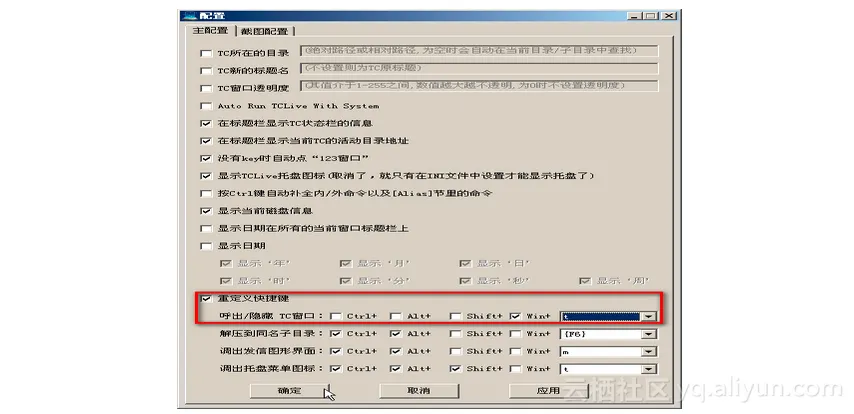Uncheck Ctrl+ for 解压到同名子目录
The height and width of the screenshot is (414, 854).
(x=336, y=334)
